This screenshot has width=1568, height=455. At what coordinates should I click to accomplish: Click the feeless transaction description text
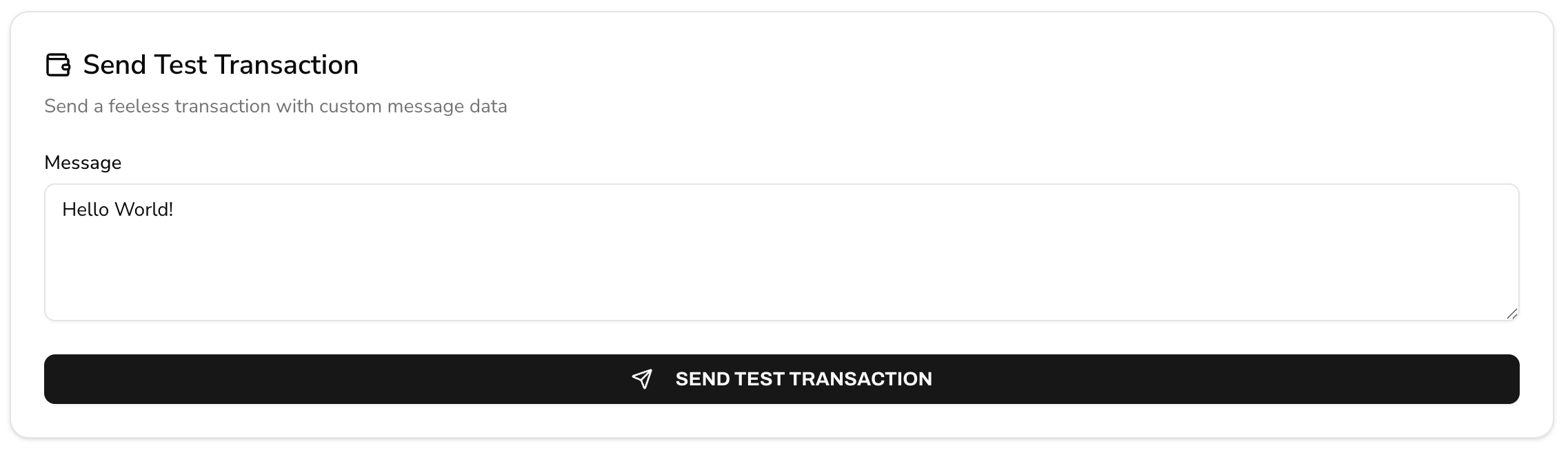click(276, 106)
